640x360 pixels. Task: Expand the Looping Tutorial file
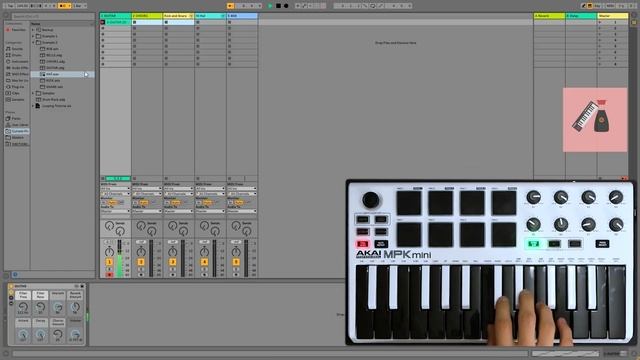(33, 106)
